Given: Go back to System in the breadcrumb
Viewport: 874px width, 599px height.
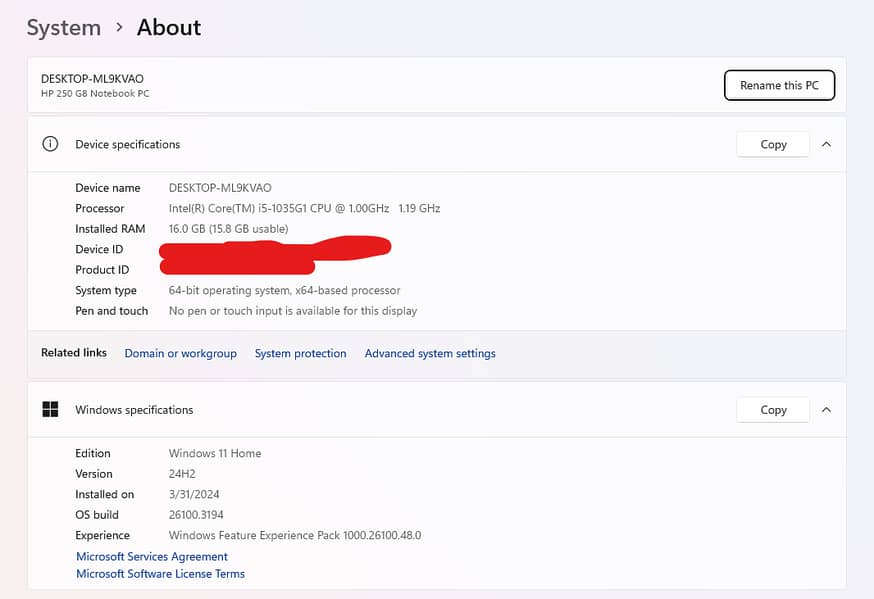Looking at the screenshot, I should 64,28.
